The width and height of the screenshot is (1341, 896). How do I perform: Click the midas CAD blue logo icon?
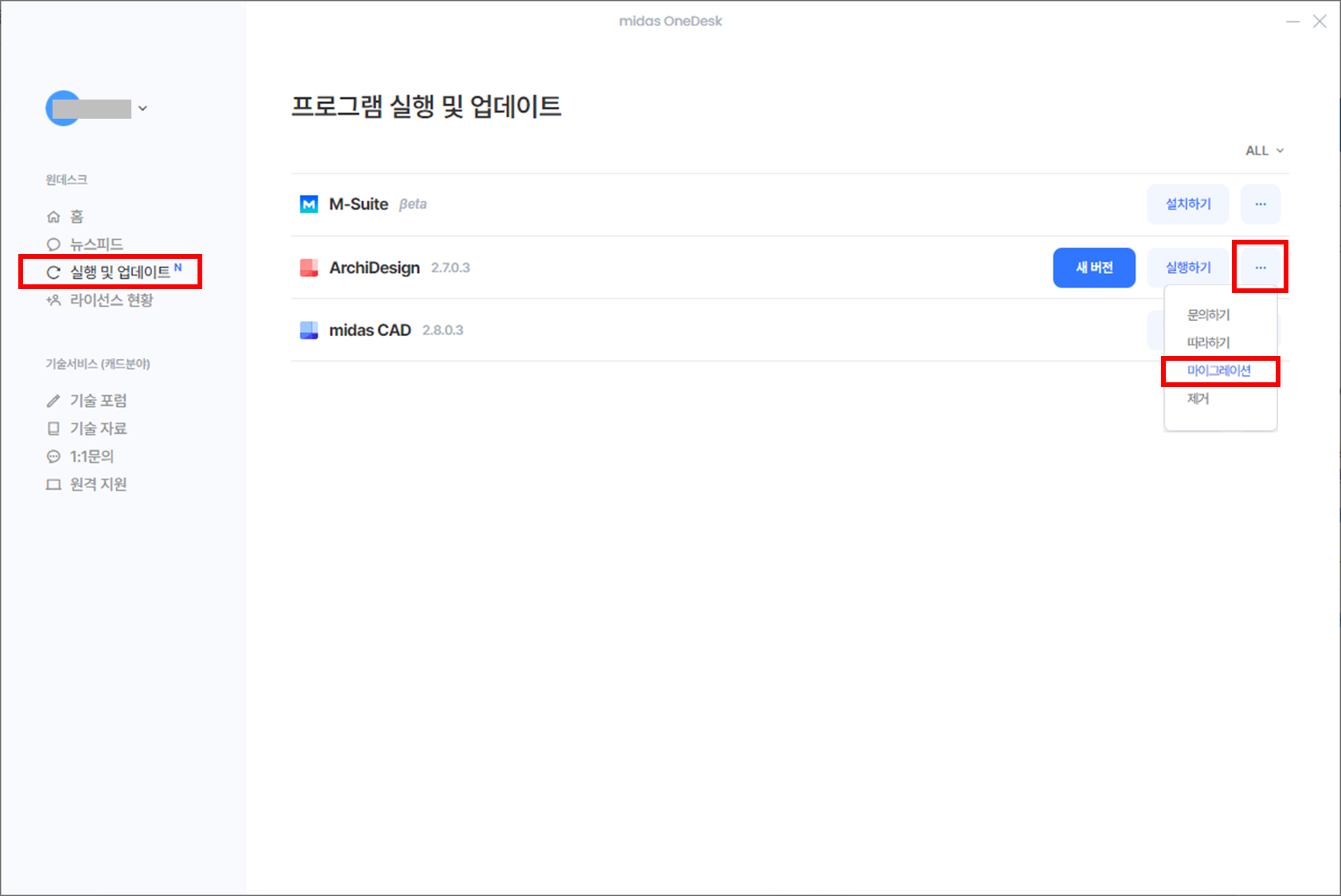pyautogui.click(x=309, y=331)
